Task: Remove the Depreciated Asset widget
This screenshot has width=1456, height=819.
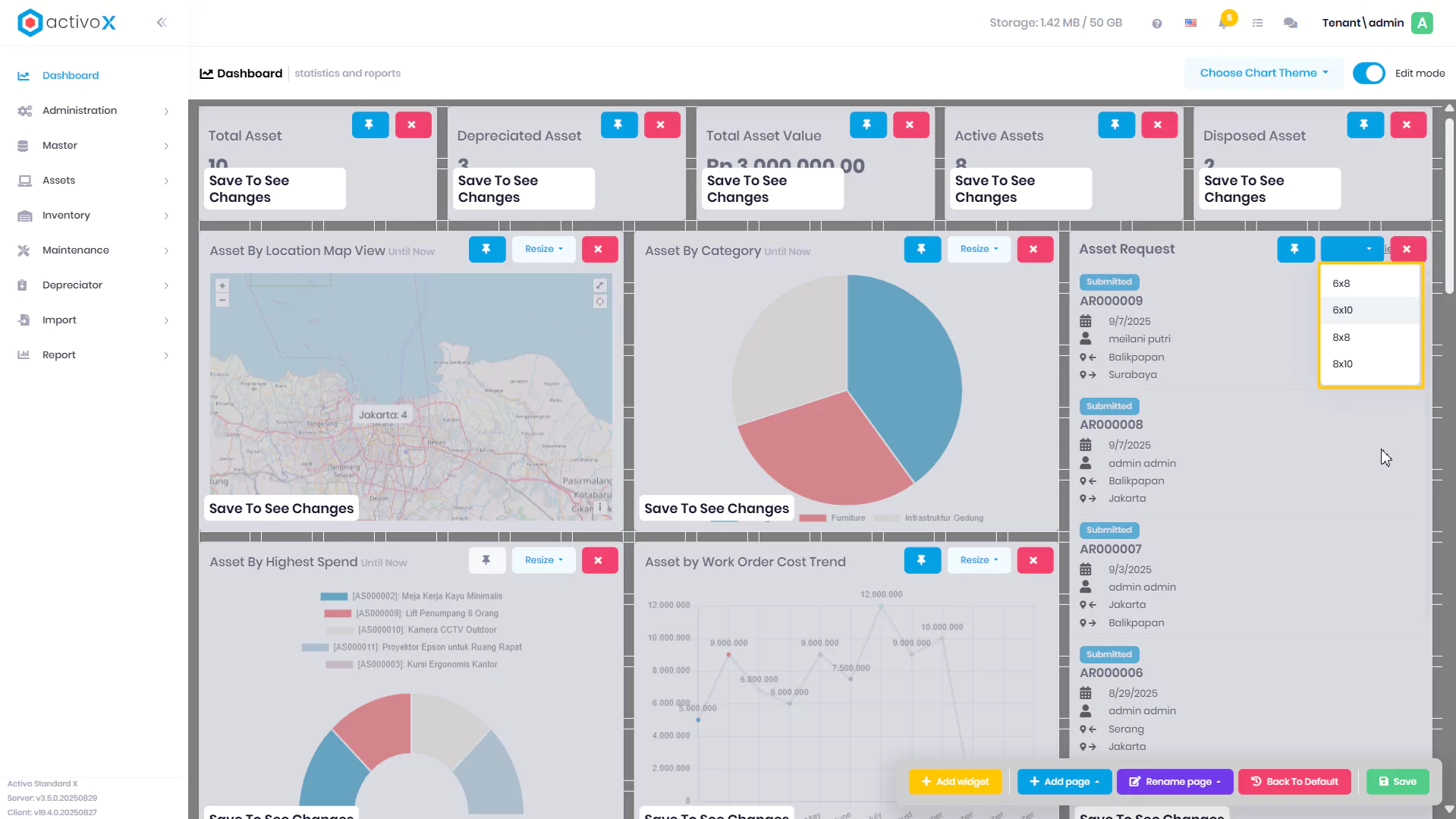Action: coord(661,124)
